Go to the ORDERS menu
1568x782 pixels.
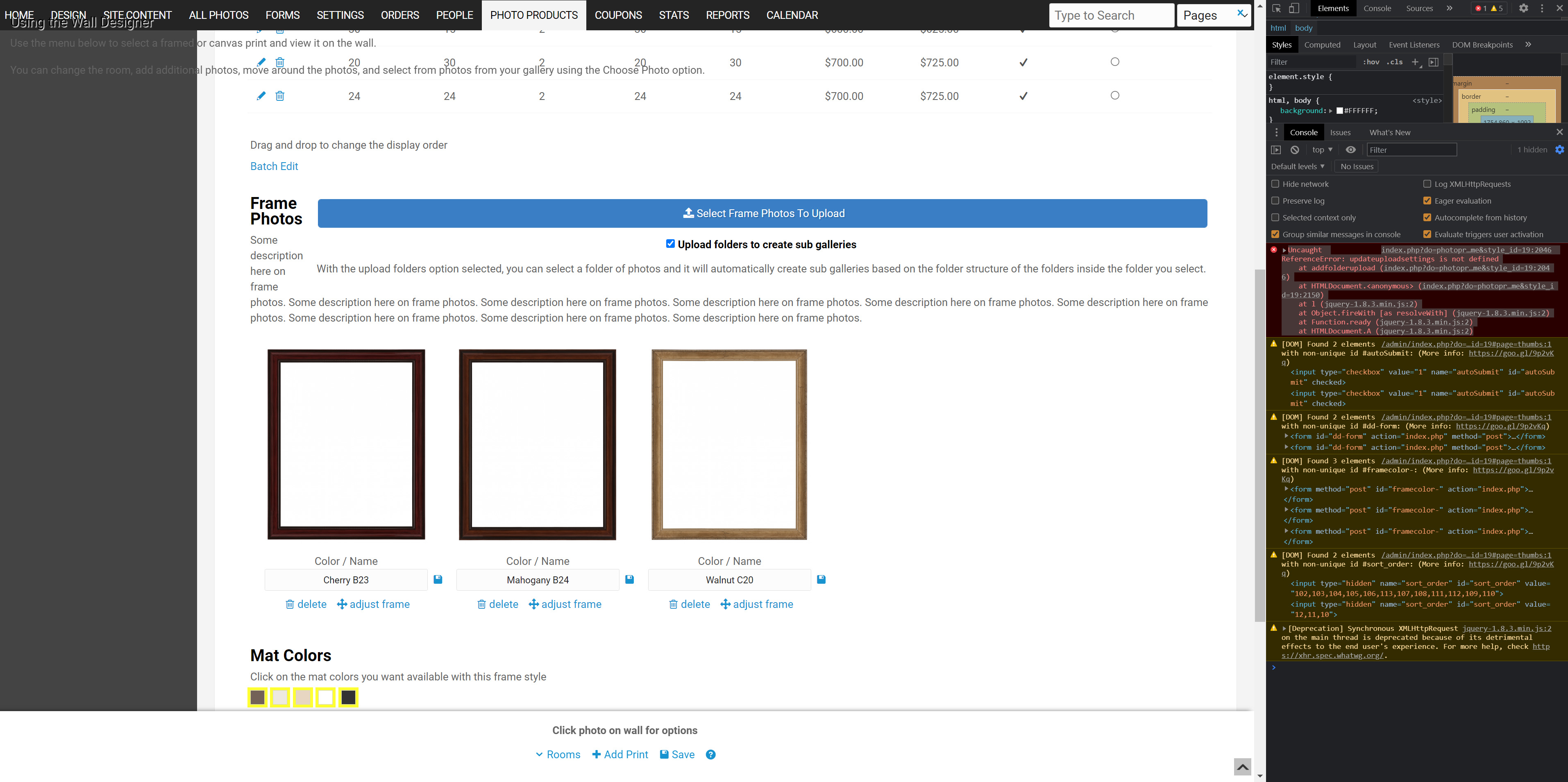point(399,15)
